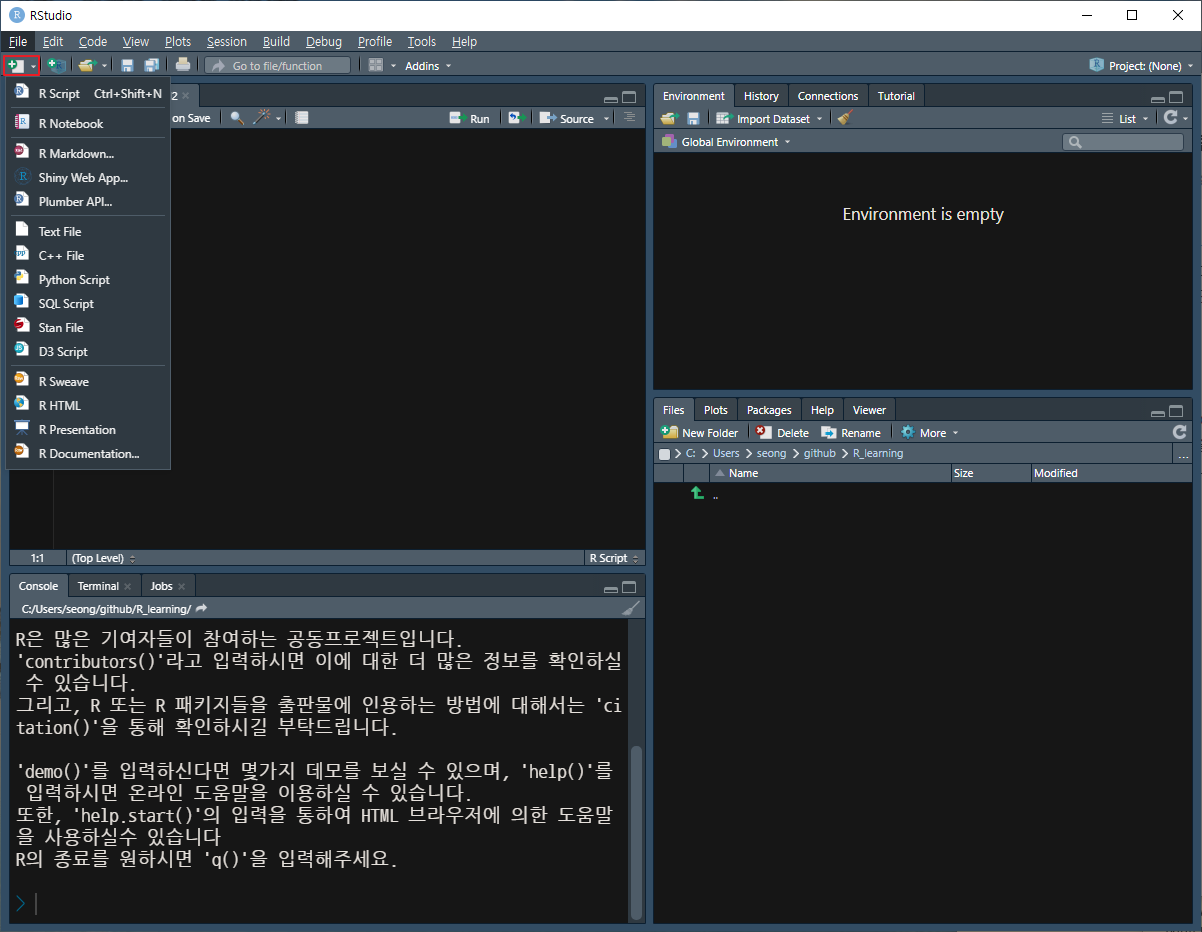Choose Shiny Web App... menu entry
The height and width of the screenshot is (932, 1202).
point(88,177)
